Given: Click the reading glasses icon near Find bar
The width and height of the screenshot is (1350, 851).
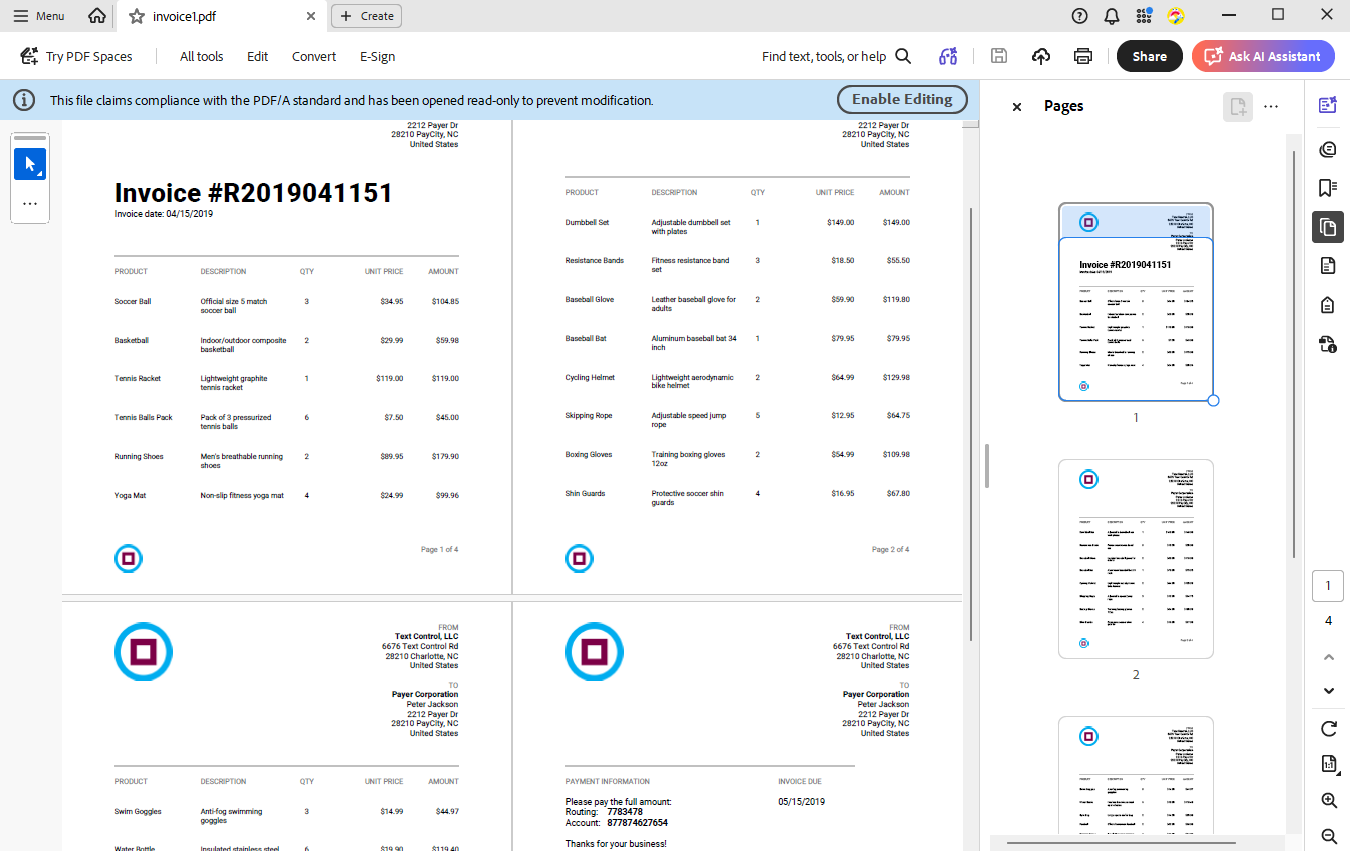Looking at the screenshot, I should (x=947, y=56).
